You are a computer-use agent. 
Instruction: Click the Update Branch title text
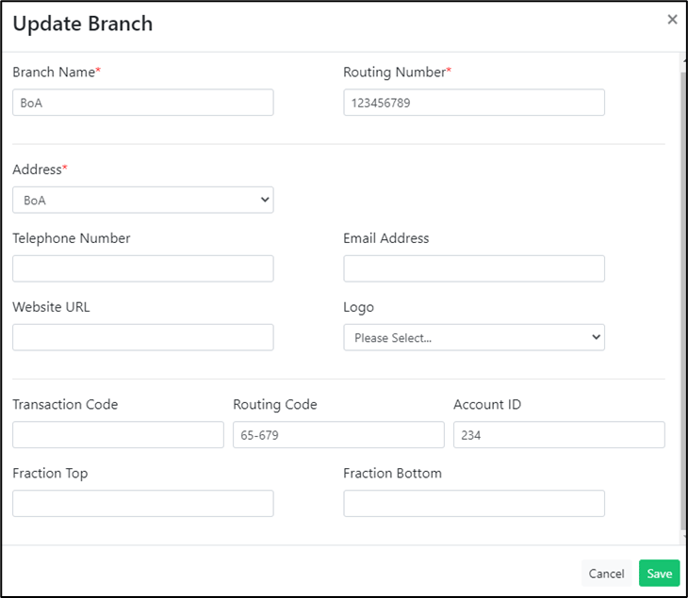click(83, 24)
